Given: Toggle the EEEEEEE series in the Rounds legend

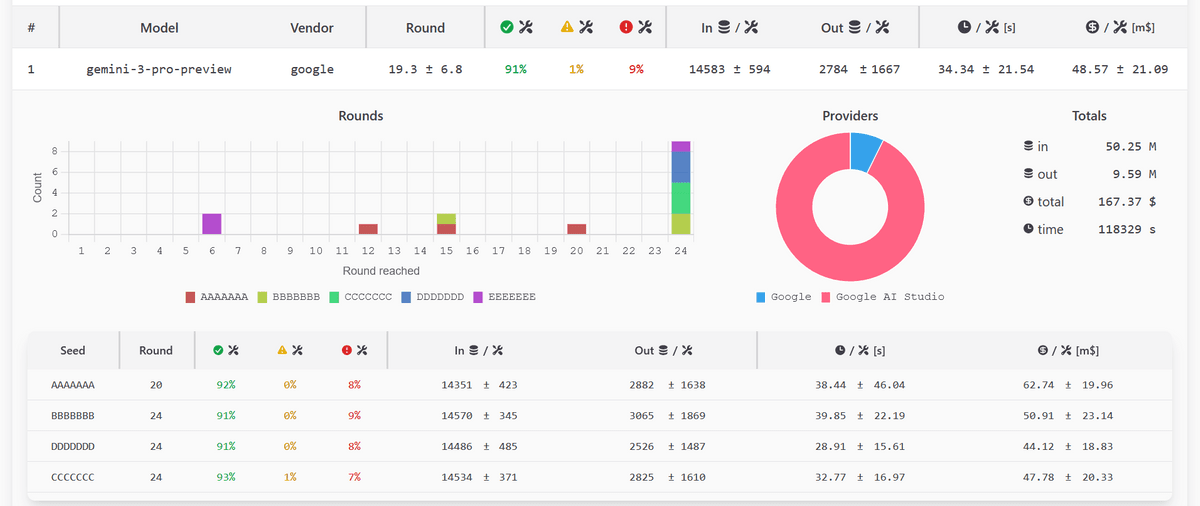Looking at the screenshot, I should tap(504, 297).
